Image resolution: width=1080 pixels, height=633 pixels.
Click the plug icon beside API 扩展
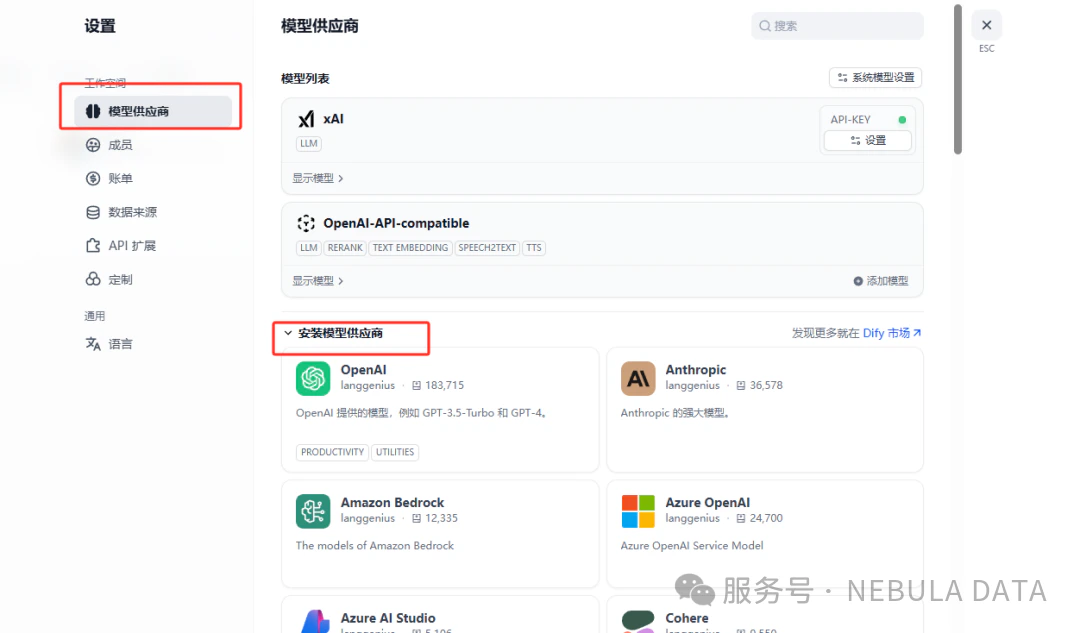93,245
